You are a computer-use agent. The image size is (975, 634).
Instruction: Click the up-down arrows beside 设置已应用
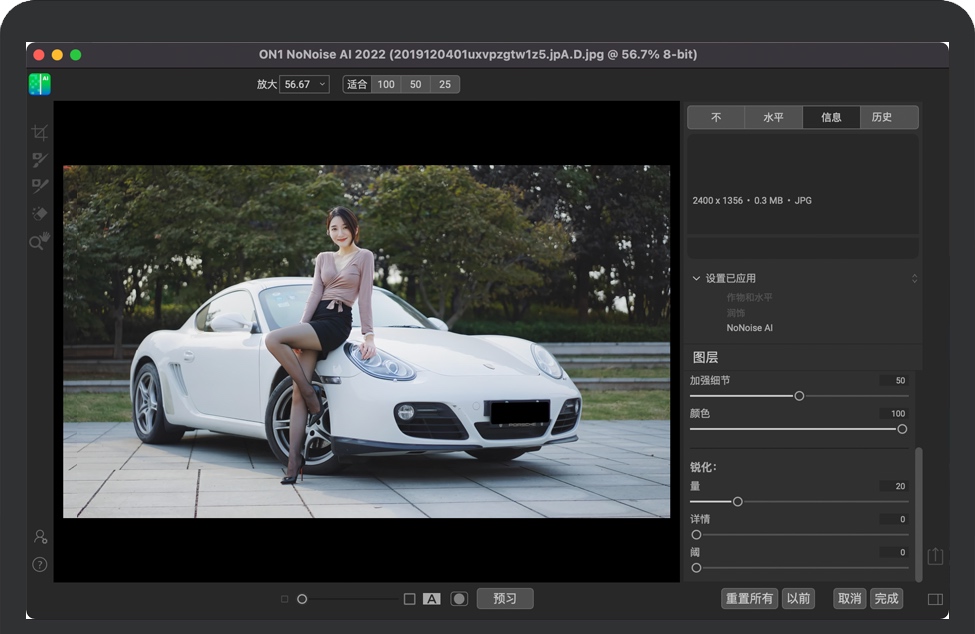click(914, 279)
